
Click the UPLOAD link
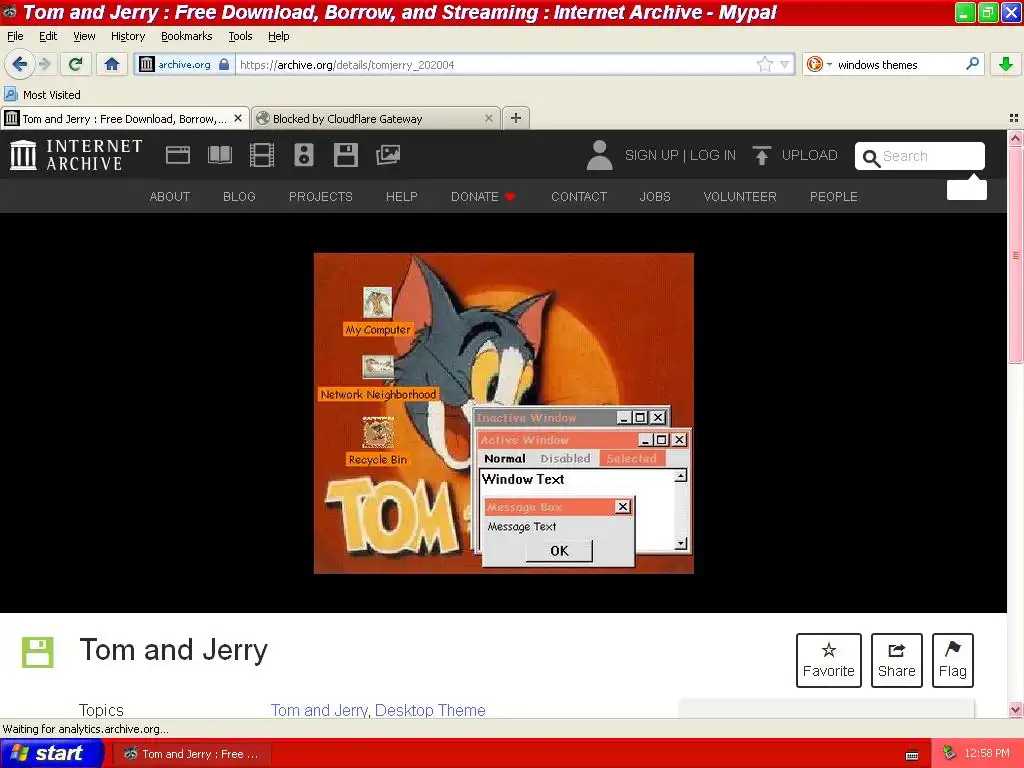(x=809, y=155)
